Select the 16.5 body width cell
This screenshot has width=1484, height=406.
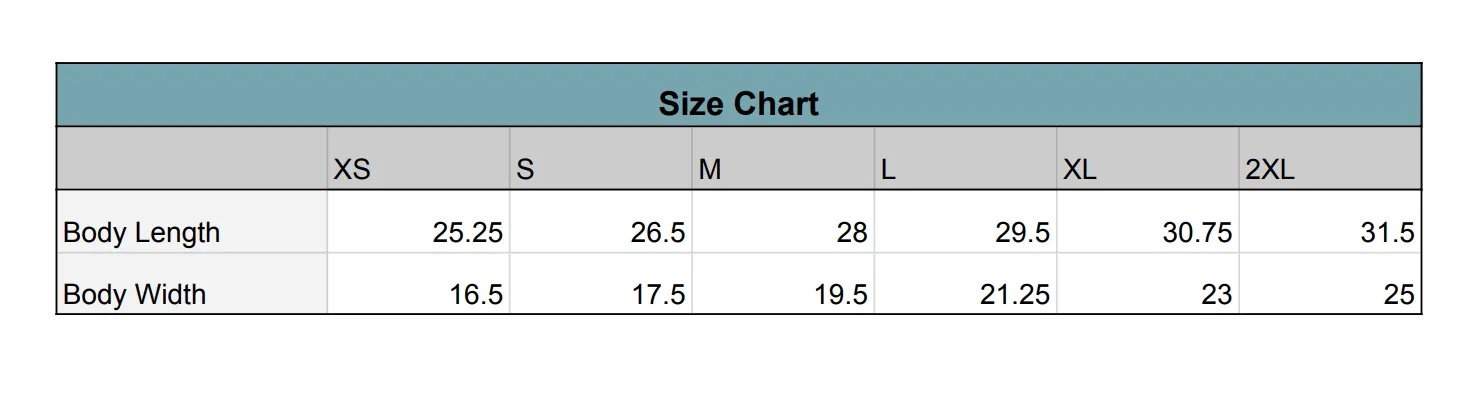(419, 283)
